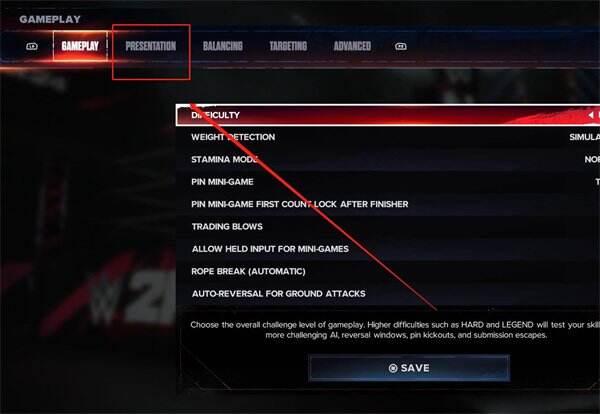Select the Advanced tab
The width and height of the screenshot is (600, 414).
352,46
